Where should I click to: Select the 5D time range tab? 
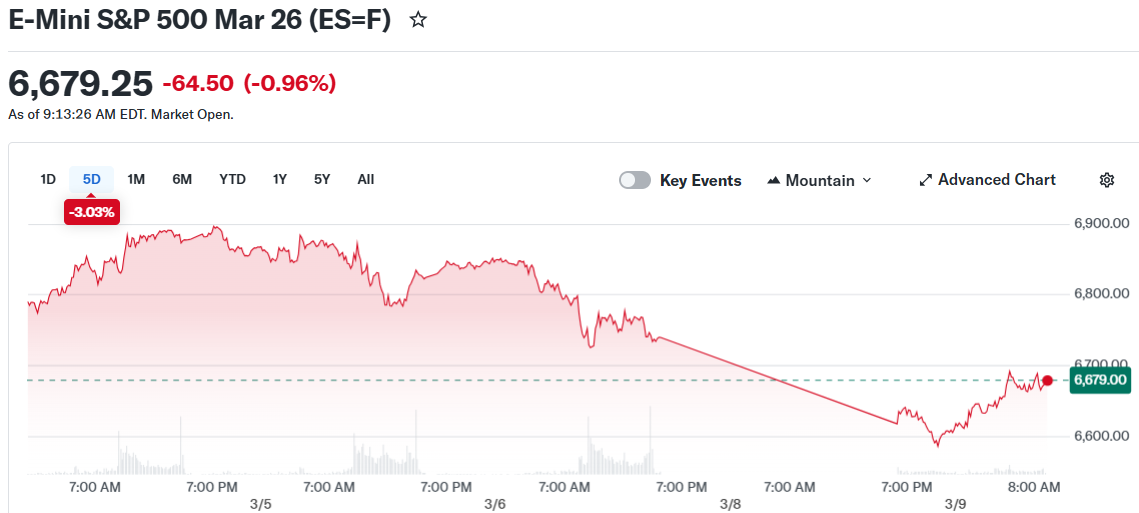click(x=92, y=179)
